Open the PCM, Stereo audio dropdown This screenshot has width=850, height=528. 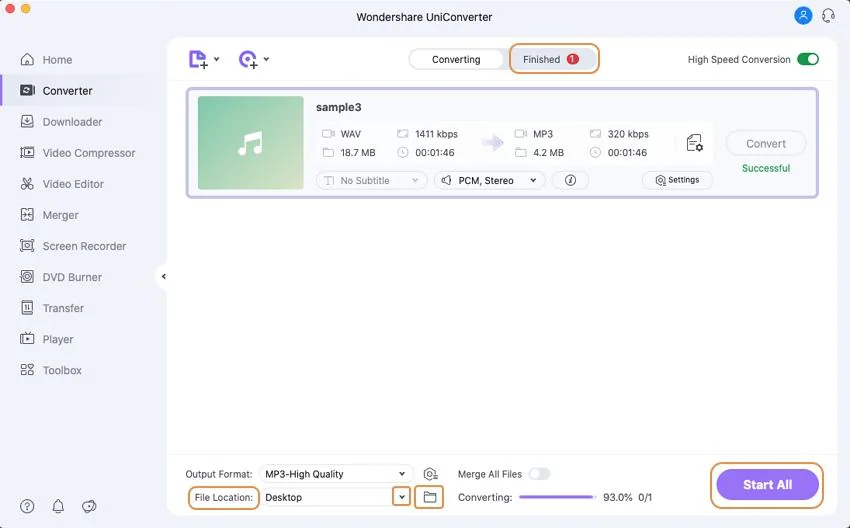coord(490,181)
